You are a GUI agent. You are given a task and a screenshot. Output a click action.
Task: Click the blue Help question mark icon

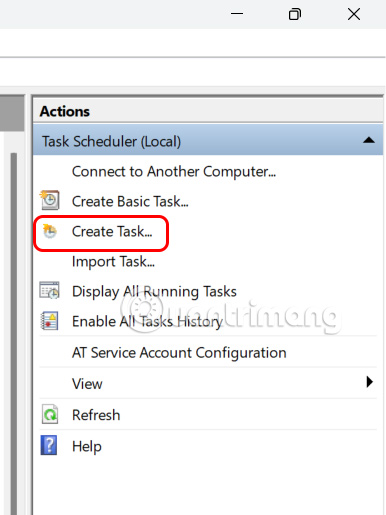[49, 445]
